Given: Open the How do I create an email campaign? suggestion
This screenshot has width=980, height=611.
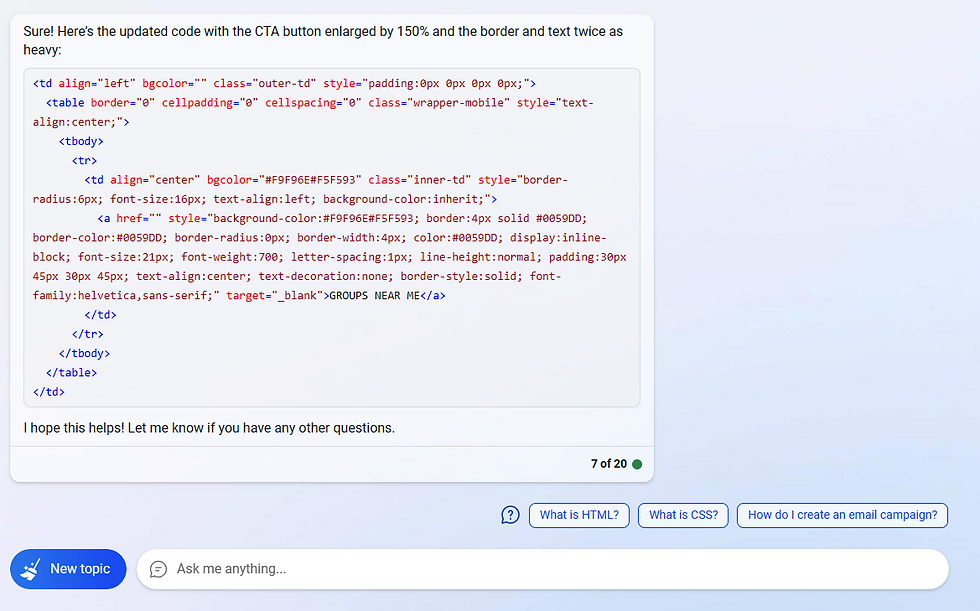Looking at the screenshot, I should [x=842, y=515].
